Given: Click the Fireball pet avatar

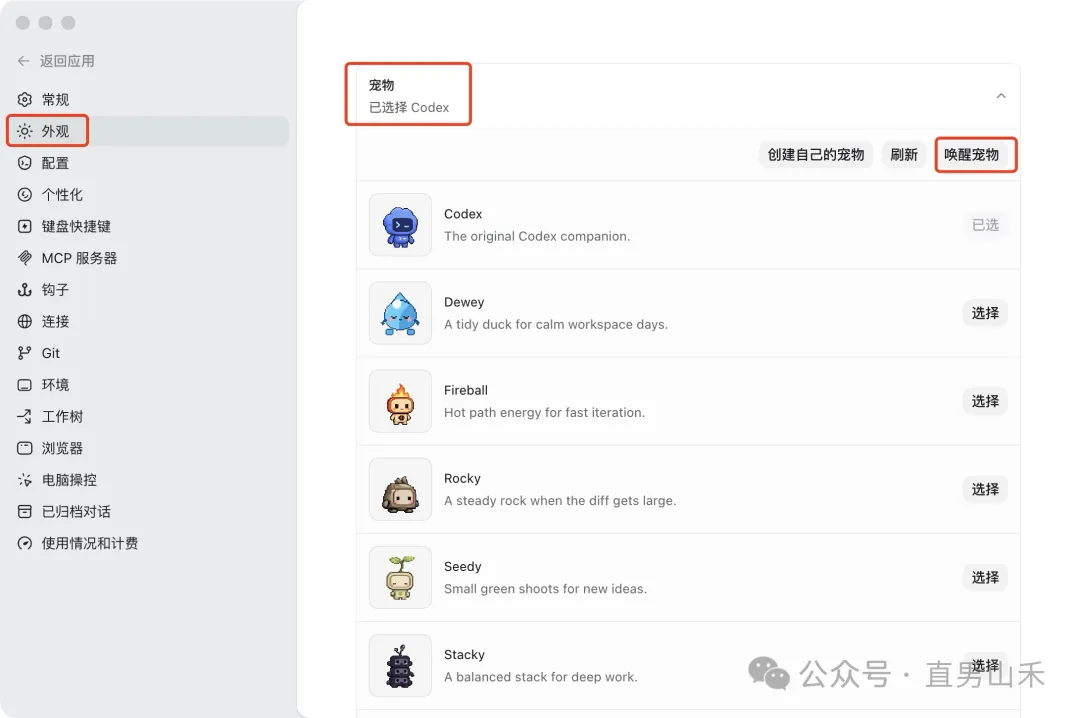Looking at the screenshot, I should click(x=400, y=402).
